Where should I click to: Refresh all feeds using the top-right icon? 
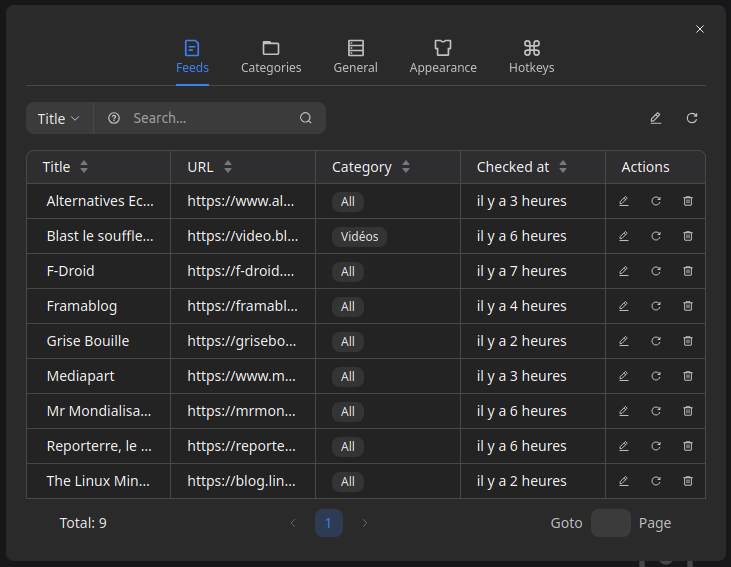coord(692,118)
